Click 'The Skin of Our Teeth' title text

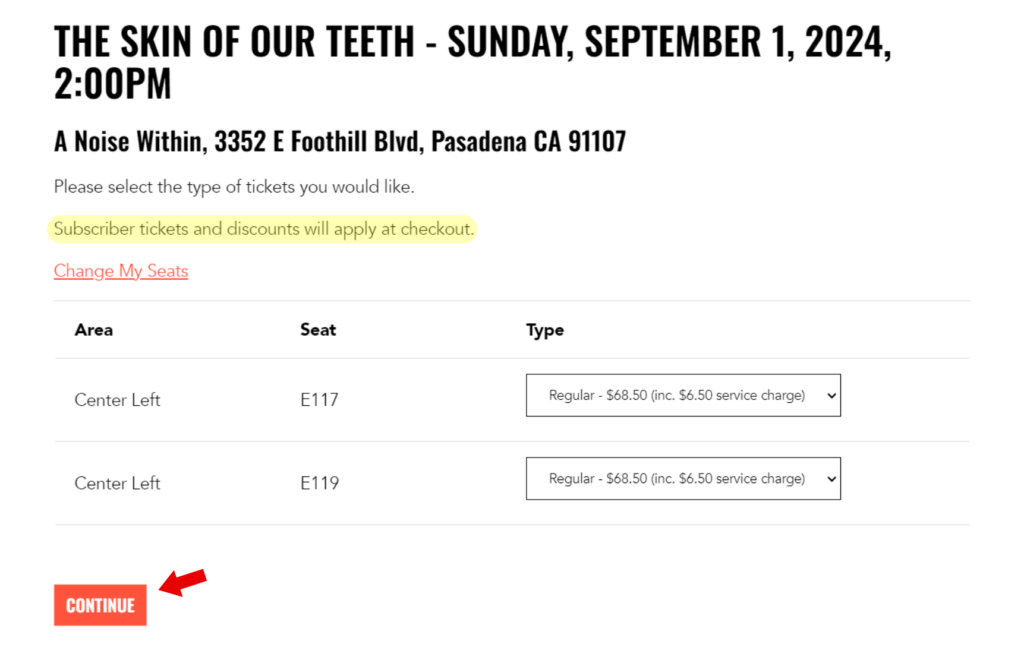click(x=233, y=42)
